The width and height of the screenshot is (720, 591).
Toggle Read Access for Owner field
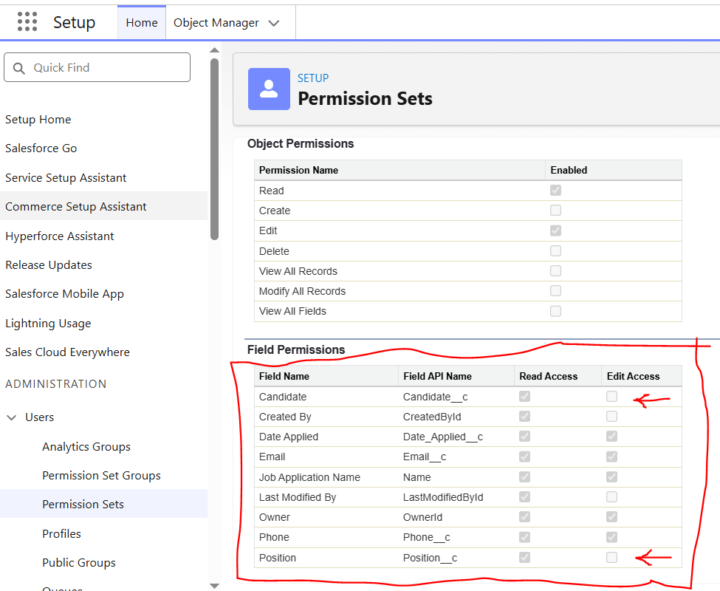(x=524, y=517)
